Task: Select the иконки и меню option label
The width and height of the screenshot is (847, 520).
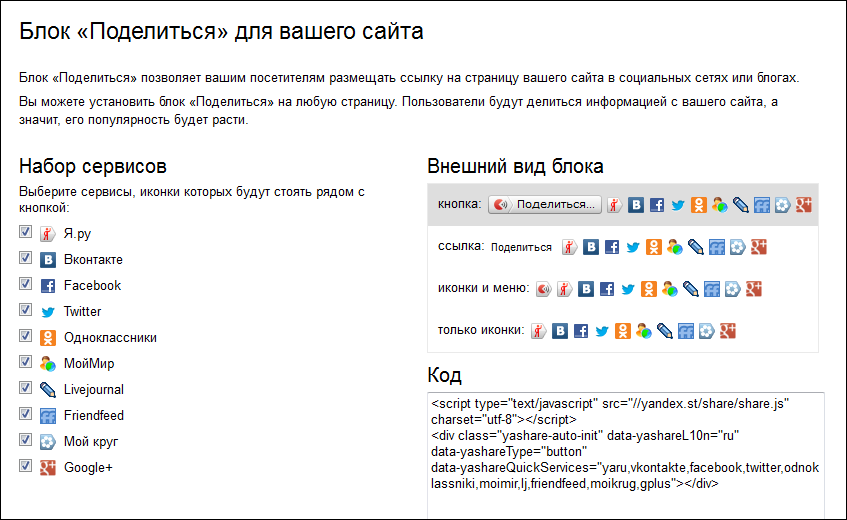Action: pyautogui.click(x=483, y=288)
